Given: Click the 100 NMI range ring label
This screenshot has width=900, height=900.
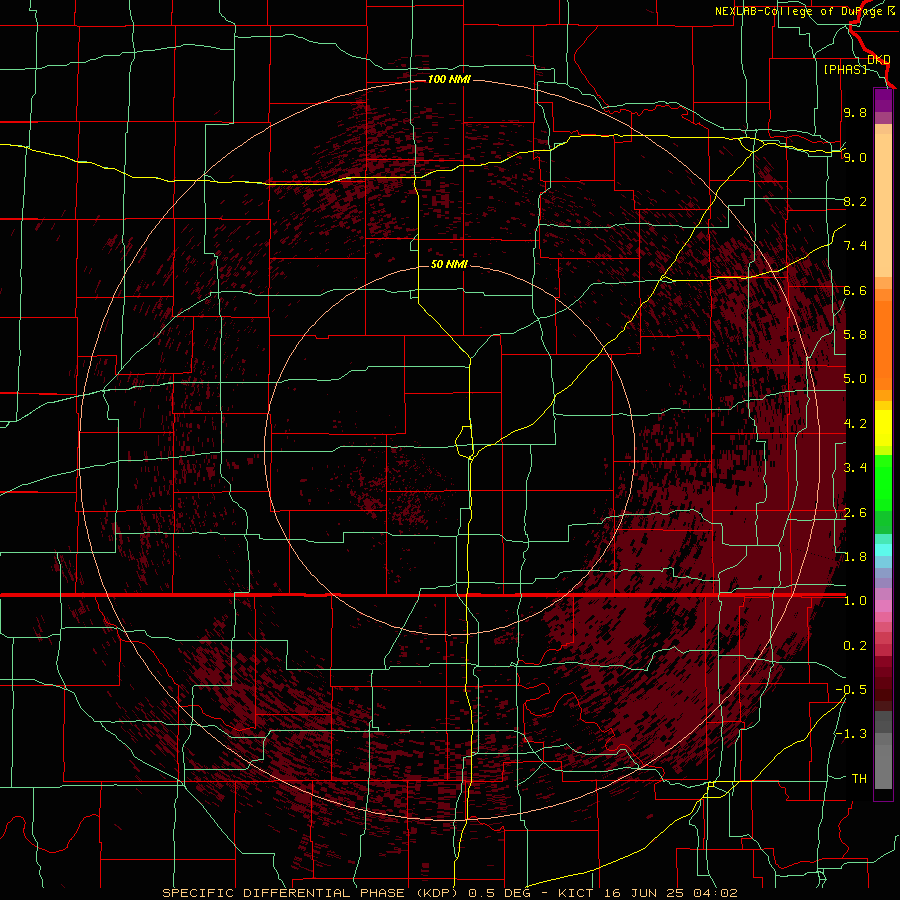Looking at the screenshot, I should 449,79.
